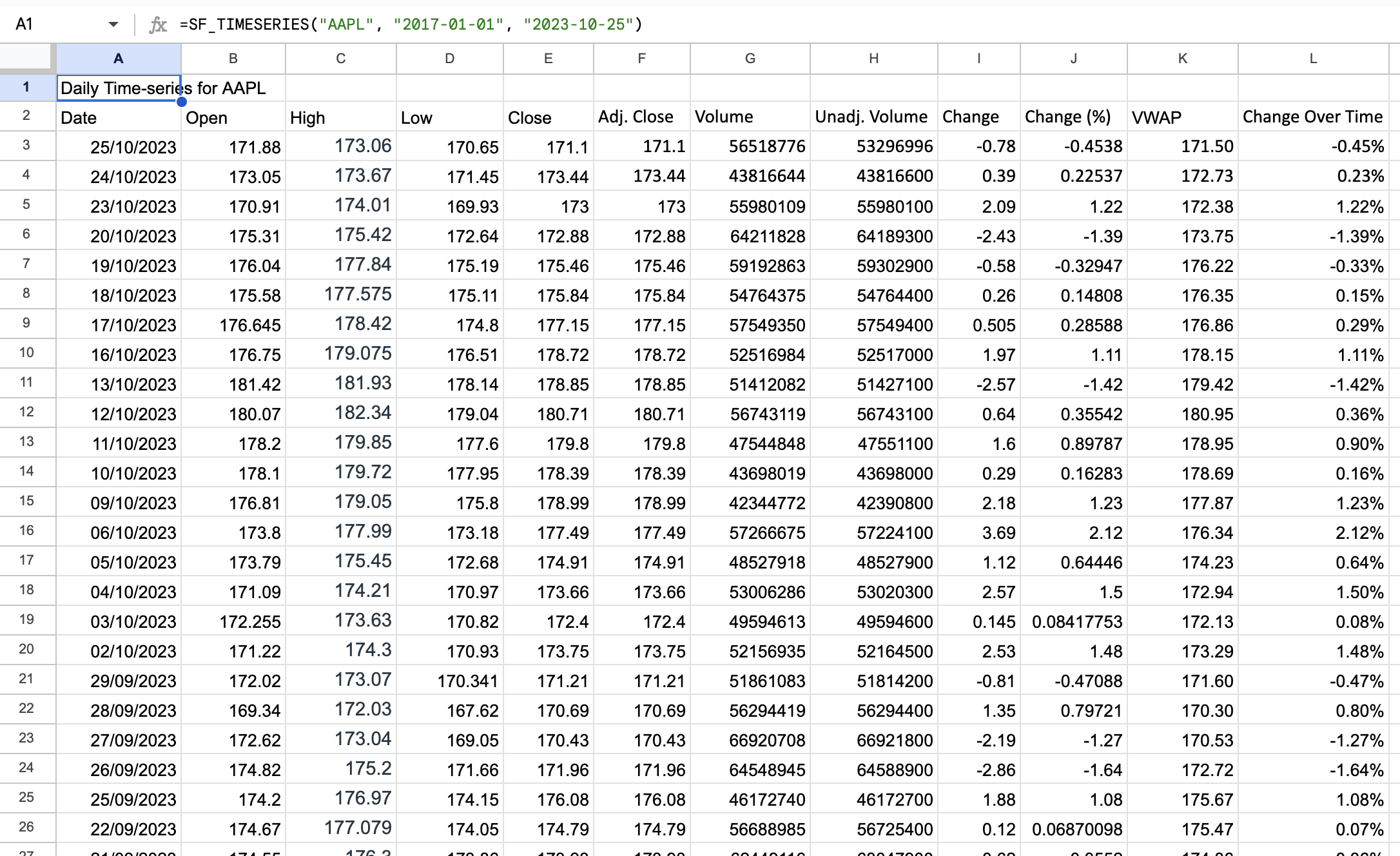Click Volume value 56518776
Viewport: 1400px width, 856px height.
pyautogui.click(x=750, y=146)
